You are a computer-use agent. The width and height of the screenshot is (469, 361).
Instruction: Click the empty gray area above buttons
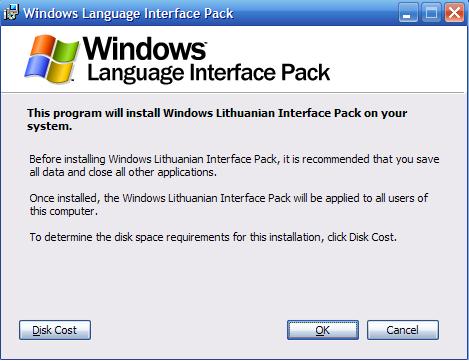233,280
